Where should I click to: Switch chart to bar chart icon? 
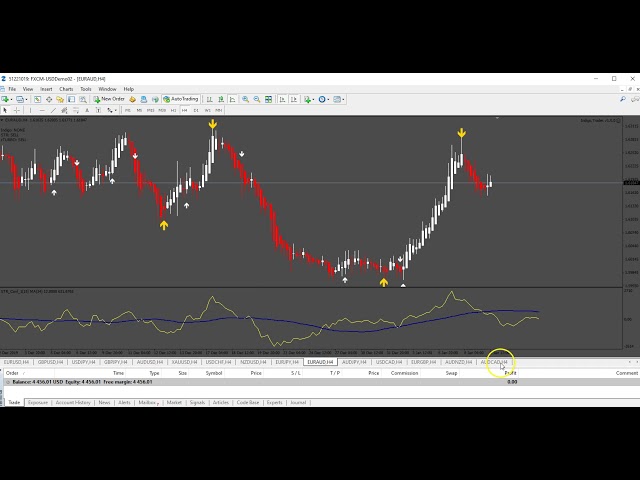click(x=210, y=99)
